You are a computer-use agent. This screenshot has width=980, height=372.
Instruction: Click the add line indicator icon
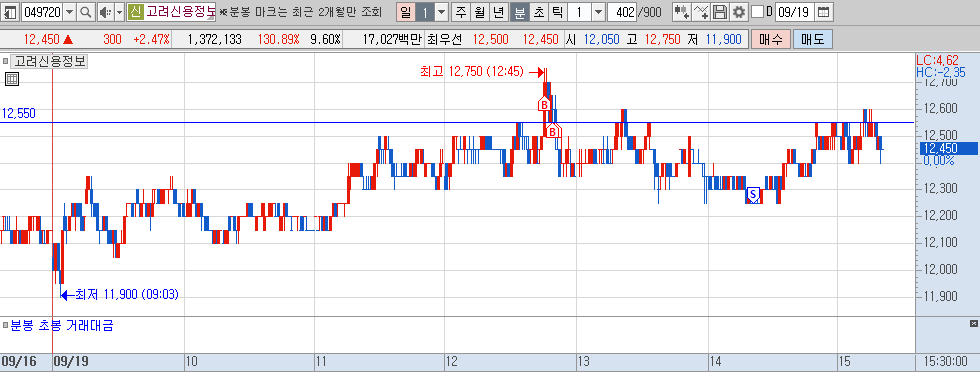pyautogui.click(x=701, y=12)
